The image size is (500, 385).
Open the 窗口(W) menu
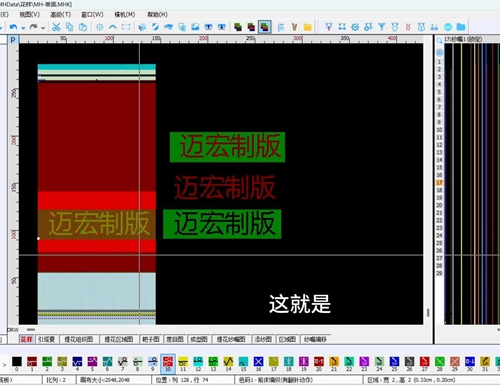pos(92,15)
